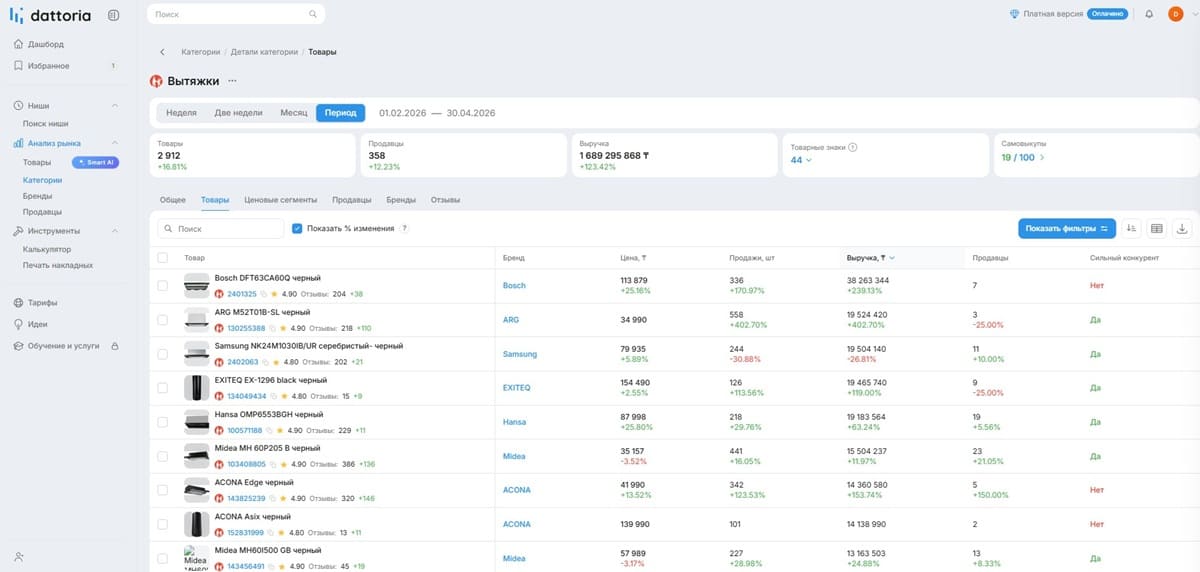Collapse the Ниши sidebar section
The width and height of the screenshot is (1200, 572).
(x=115, y=106)
